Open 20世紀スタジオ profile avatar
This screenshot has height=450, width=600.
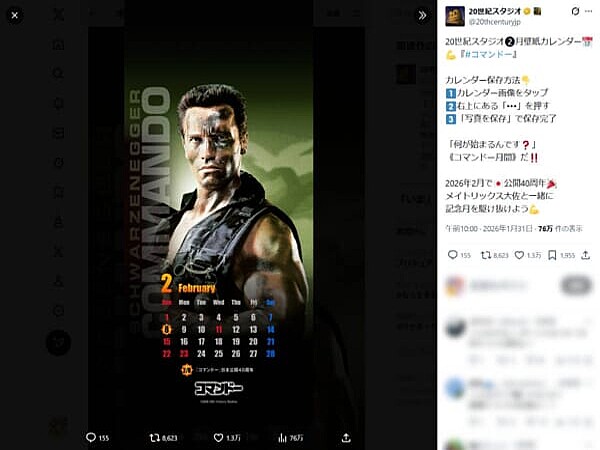tap(455, 16)
